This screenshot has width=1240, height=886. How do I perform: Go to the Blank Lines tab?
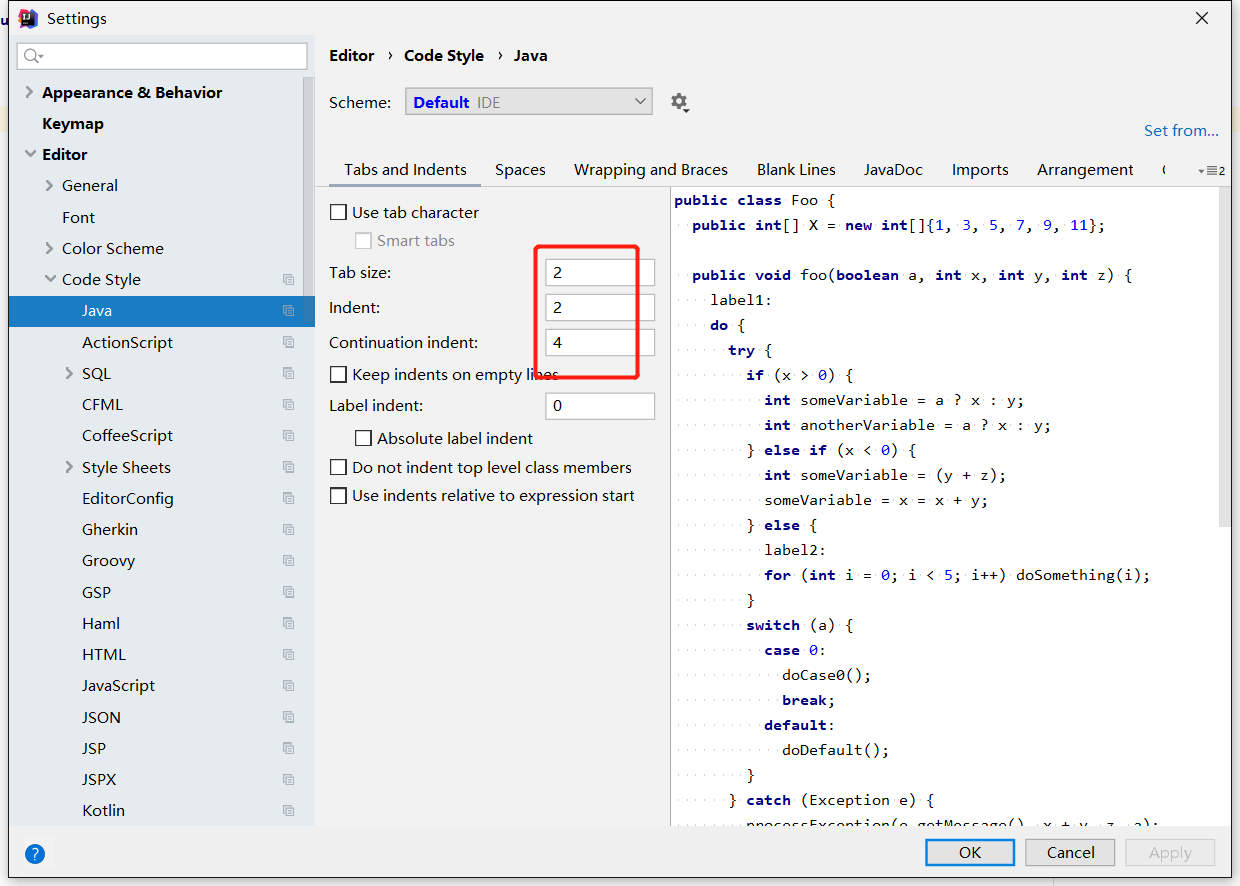pos(796,170)
